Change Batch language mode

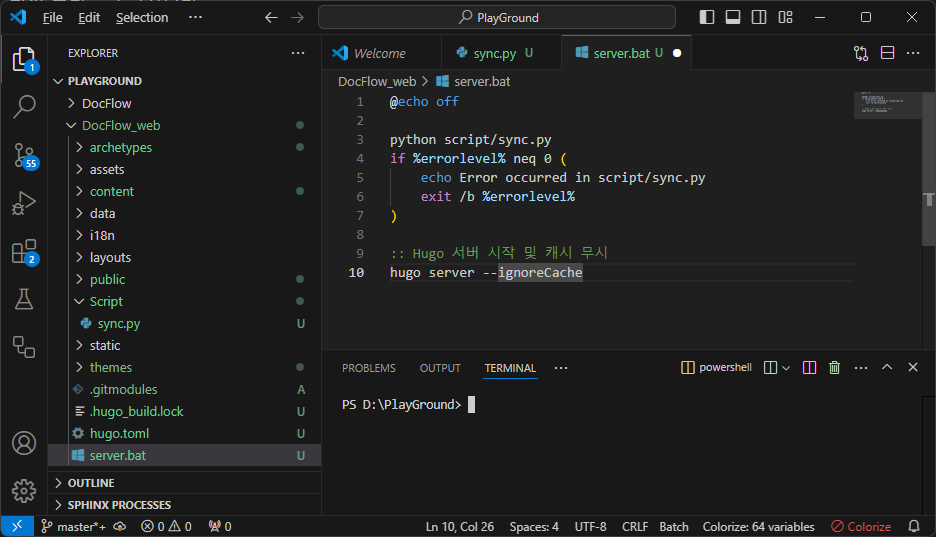click(x=674, y=526)
